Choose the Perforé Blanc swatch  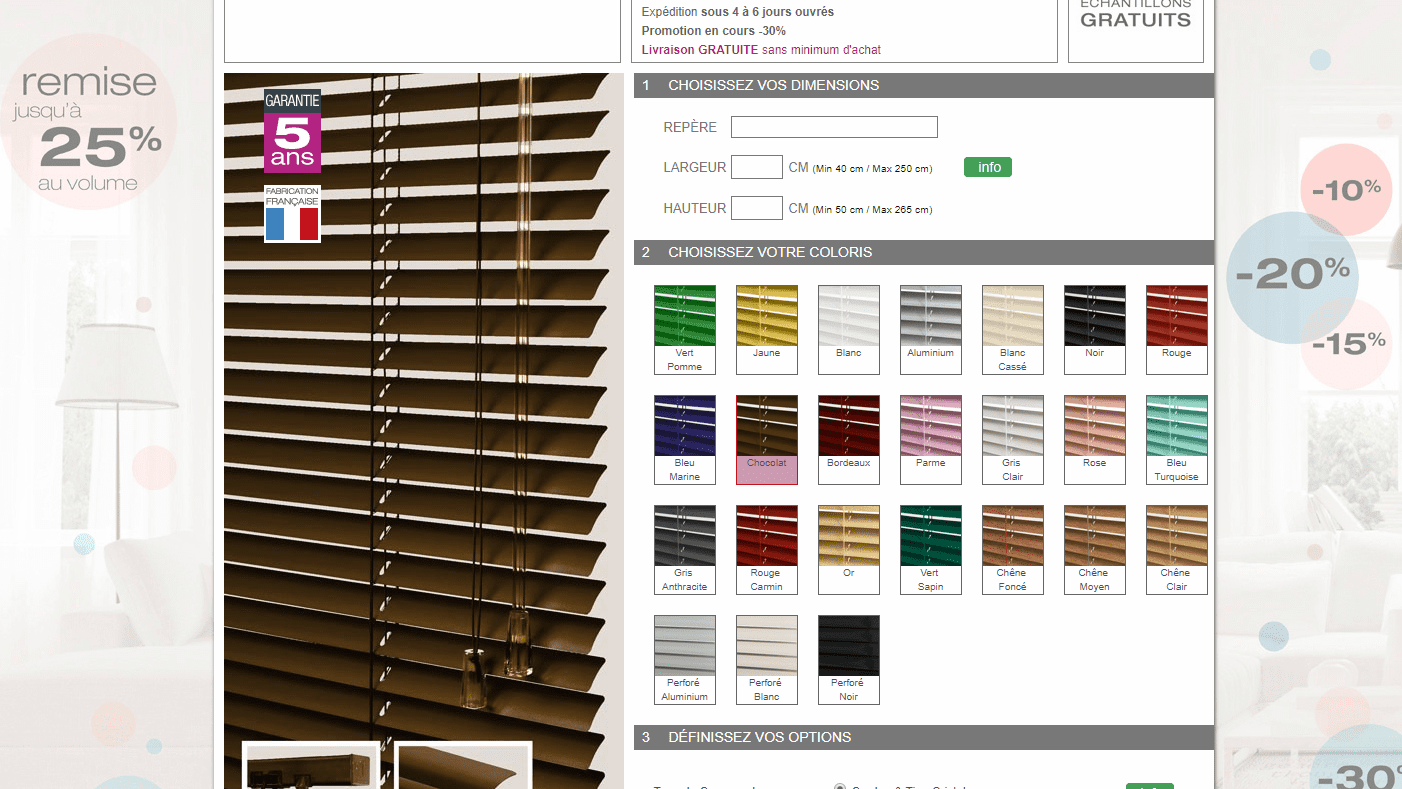coord(767,660)
